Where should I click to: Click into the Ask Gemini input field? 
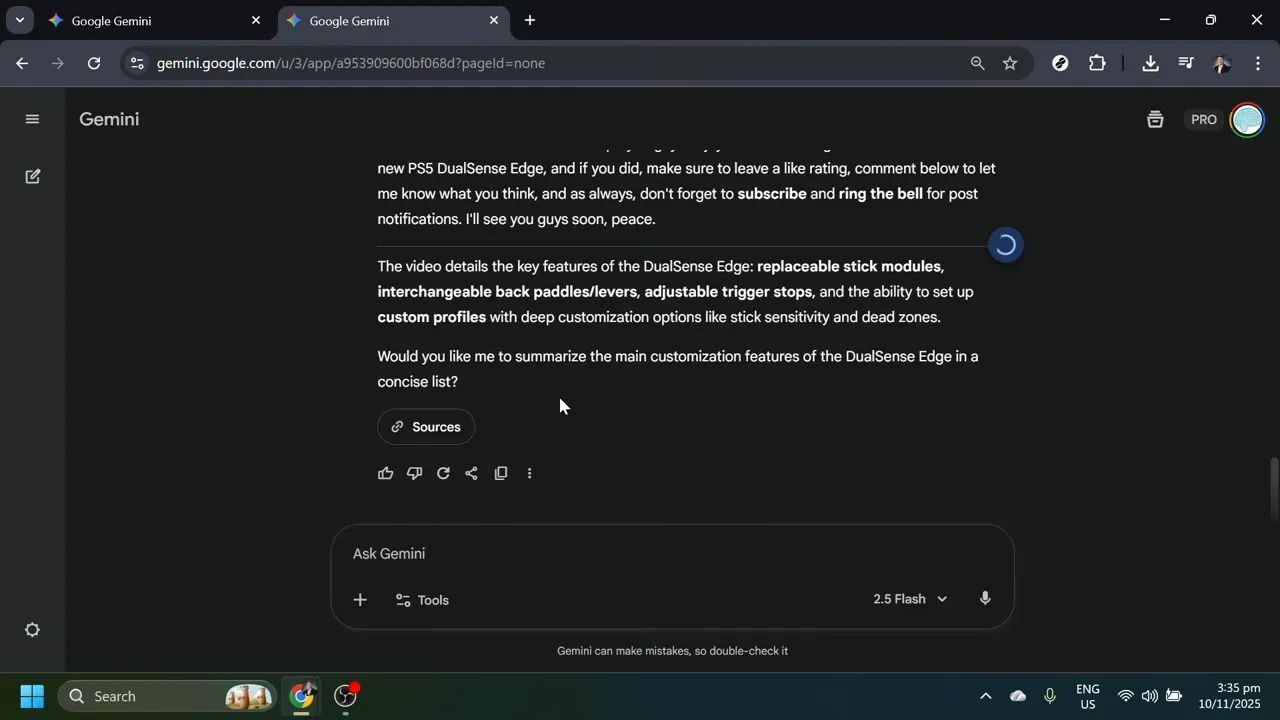672,554
